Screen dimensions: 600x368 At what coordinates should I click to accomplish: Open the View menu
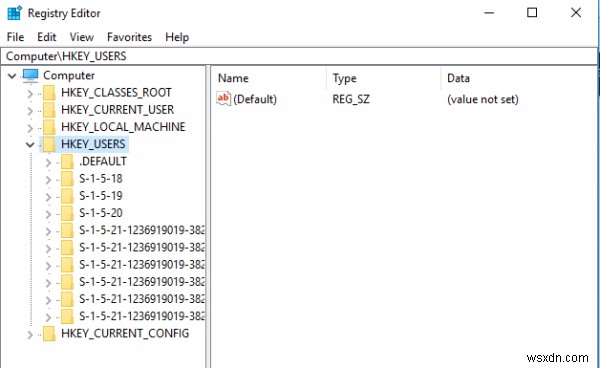click(x=82, y=37)
